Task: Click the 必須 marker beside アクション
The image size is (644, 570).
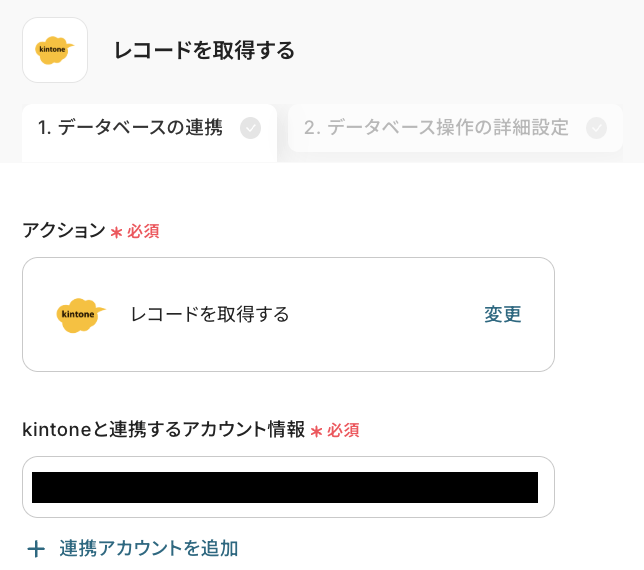Action: [143, 232]
